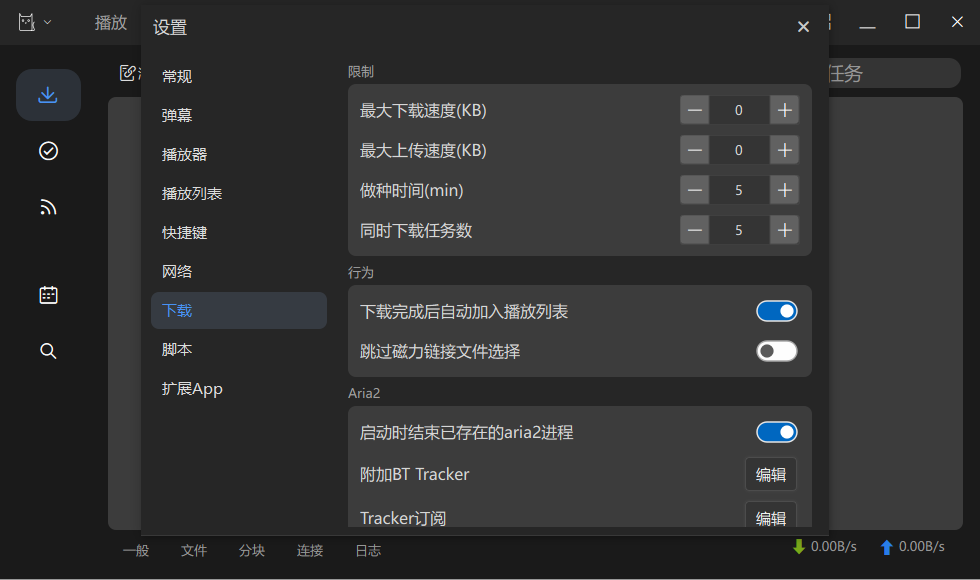Image resolution: width=980 pixels, height=580 pixels.
Task: Select the 下载 settings category
Action: [x=239, y=311]
